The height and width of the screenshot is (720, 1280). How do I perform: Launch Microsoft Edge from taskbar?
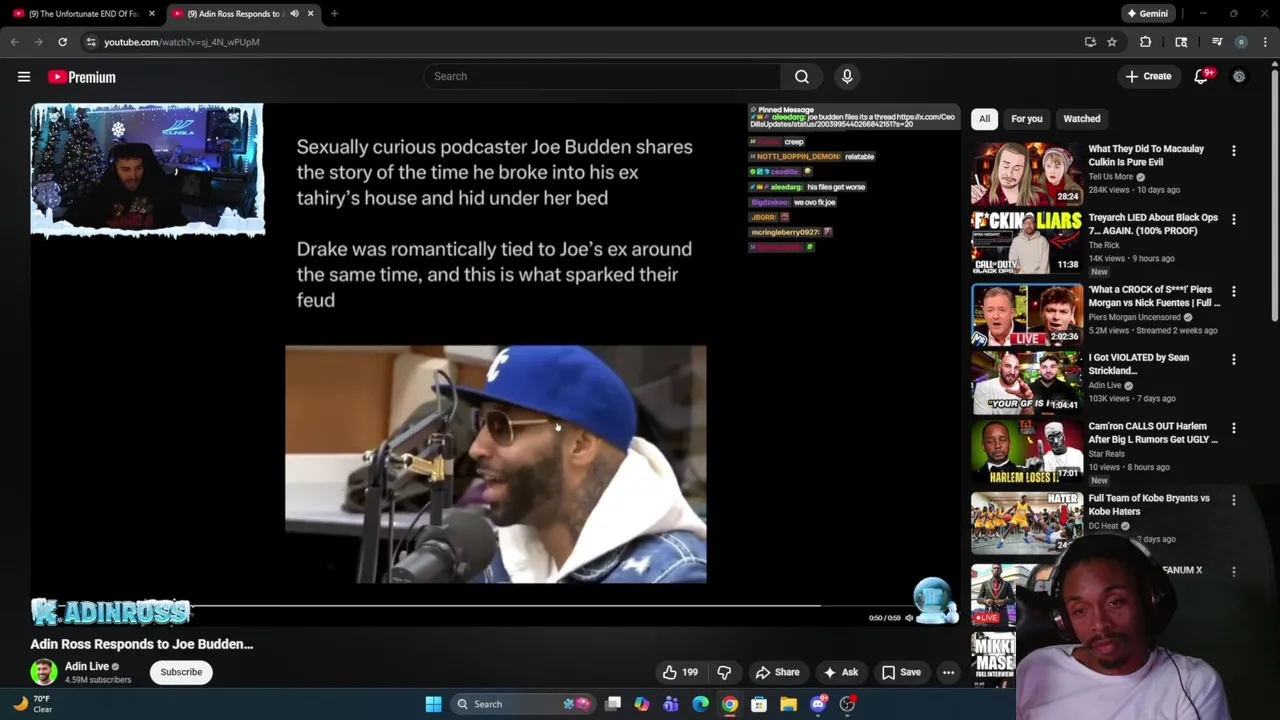[x=700, y=704]
